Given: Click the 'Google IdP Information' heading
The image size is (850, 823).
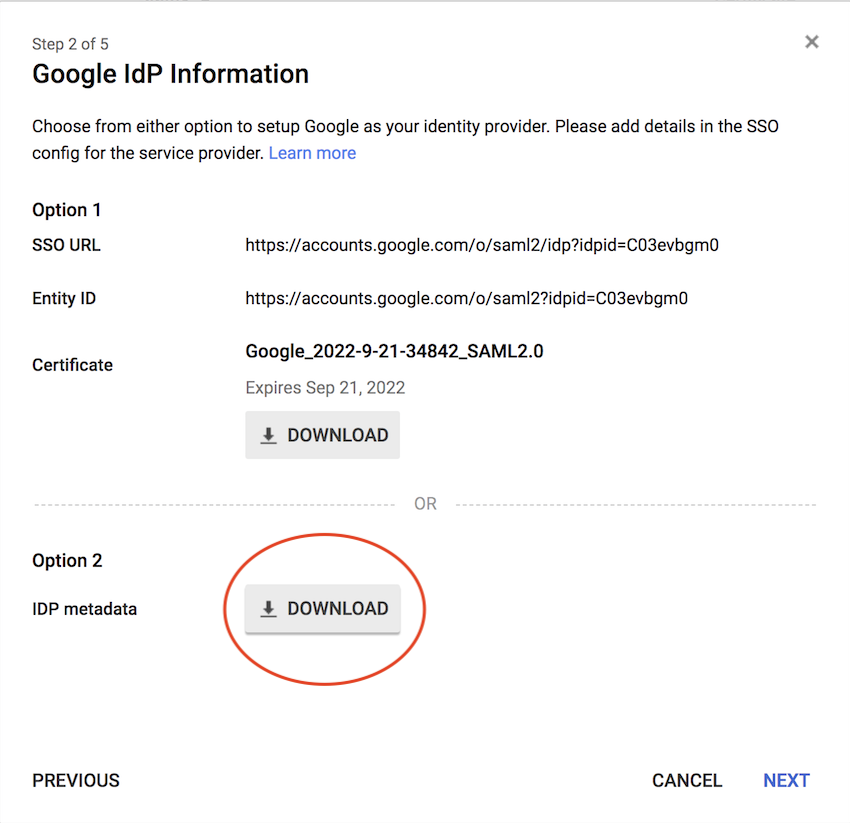Looking at the screenshot, I should coord(170,74).
